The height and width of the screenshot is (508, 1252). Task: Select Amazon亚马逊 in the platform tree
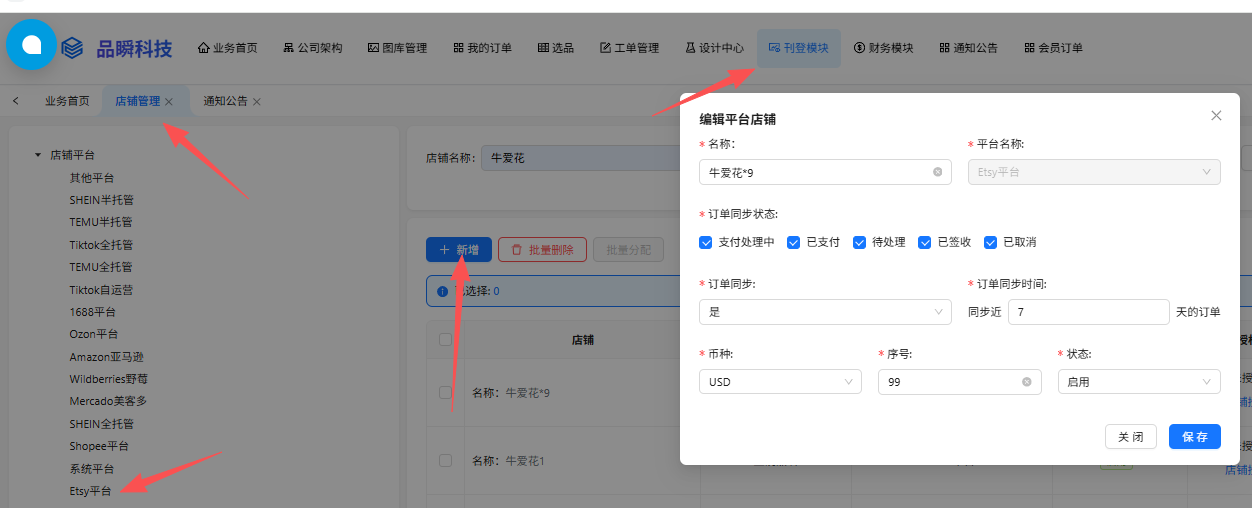(x=108, y=357)
